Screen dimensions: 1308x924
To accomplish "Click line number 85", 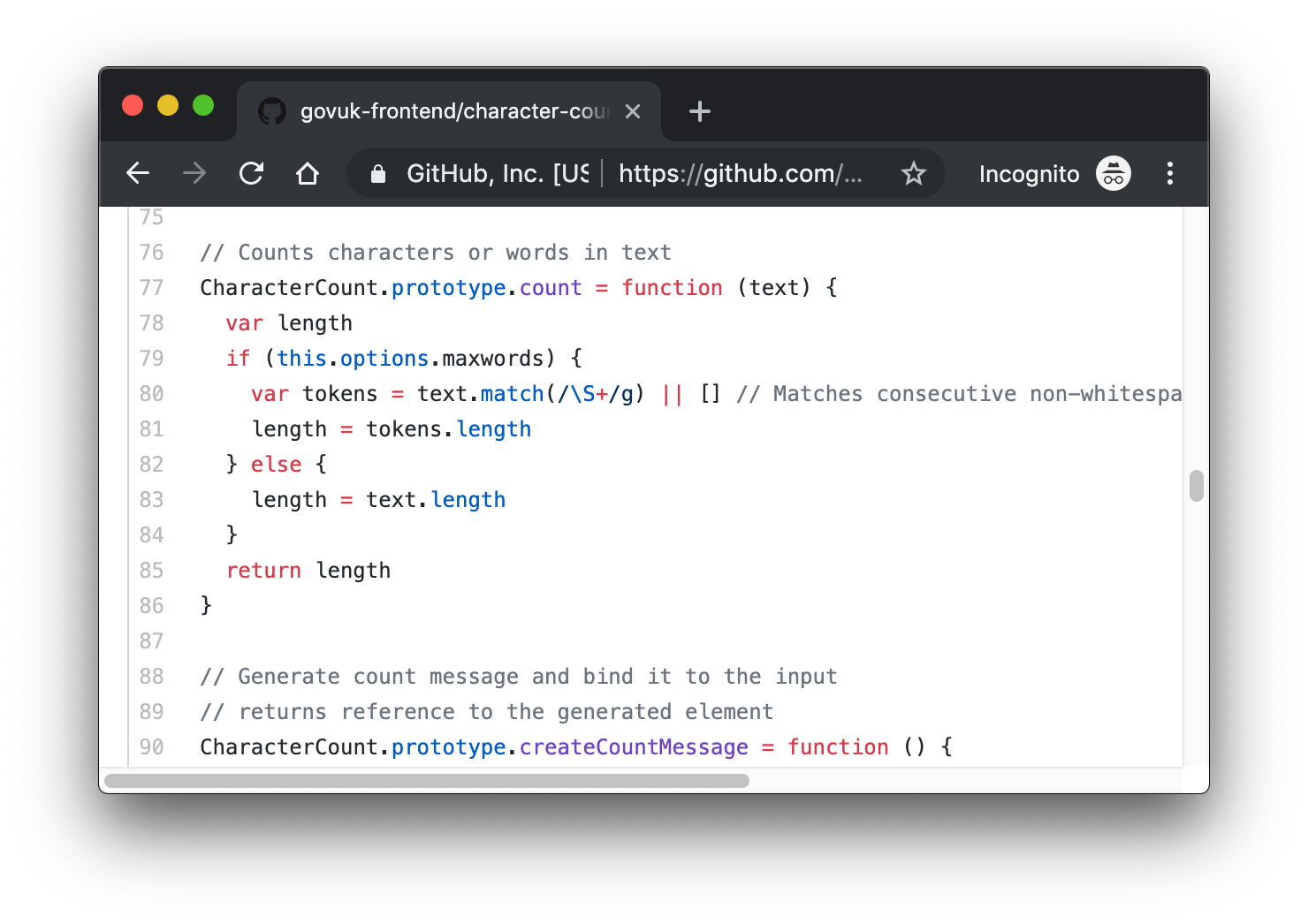I will (x=152, y=571).
